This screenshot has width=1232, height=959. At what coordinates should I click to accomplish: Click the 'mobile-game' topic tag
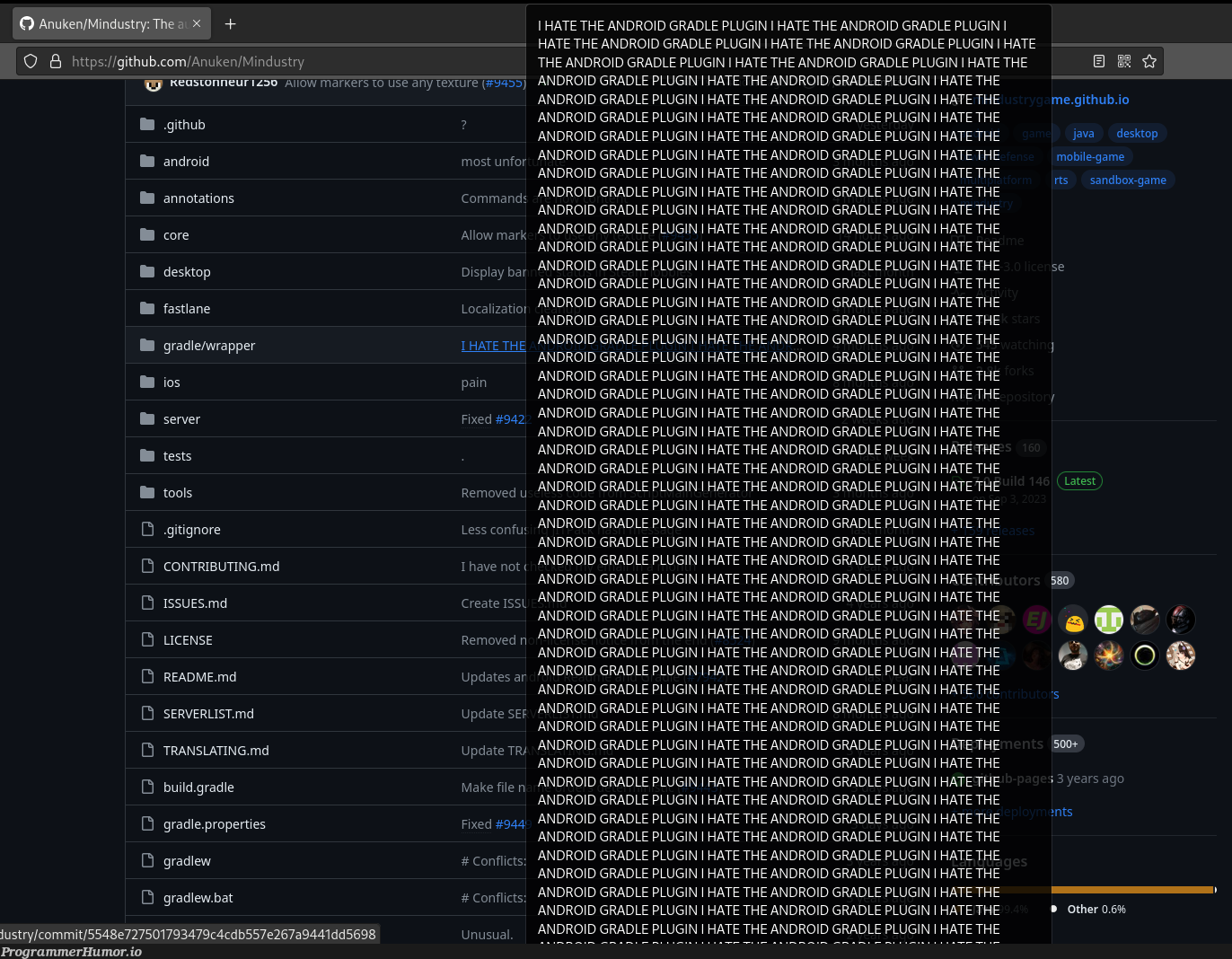(x=1090, y=157)
